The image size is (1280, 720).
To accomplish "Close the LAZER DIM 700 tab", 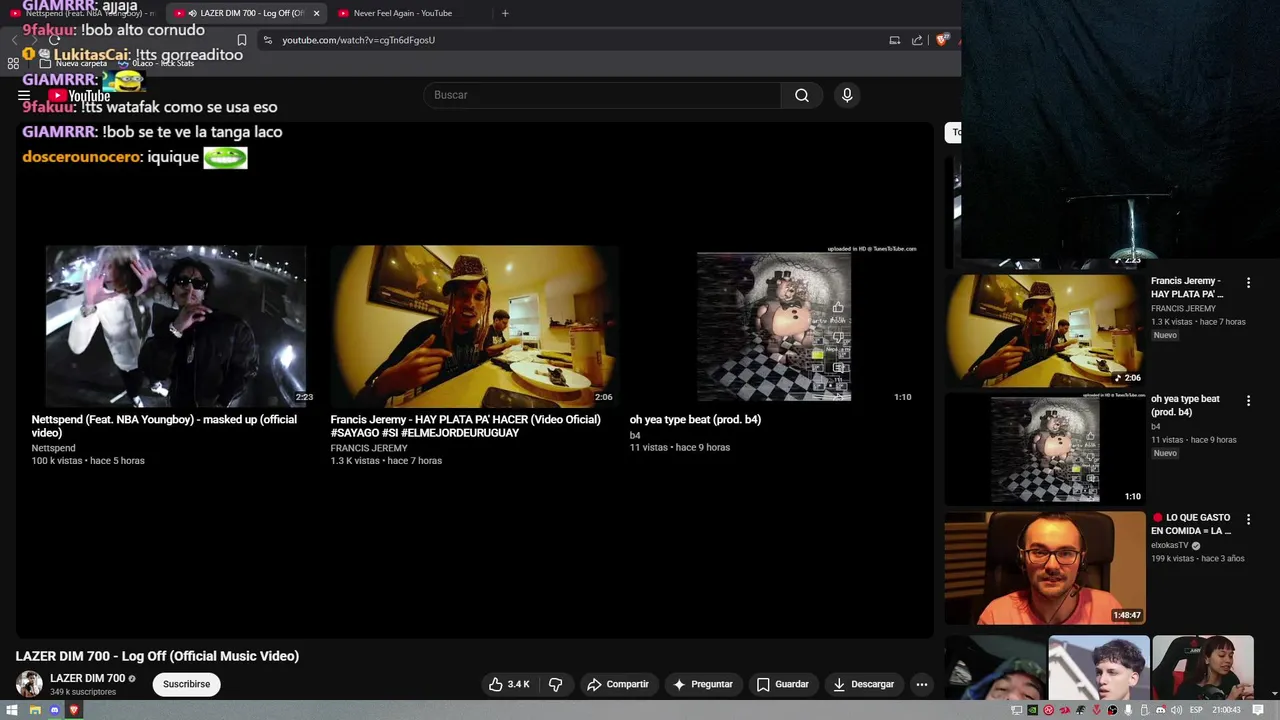I will click(x=317, y=13).
